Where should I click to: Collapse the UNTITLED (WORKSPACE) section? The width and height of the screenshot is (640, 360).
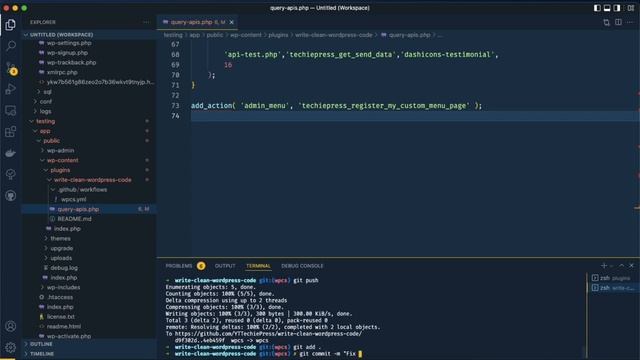[x=89, y=35]
